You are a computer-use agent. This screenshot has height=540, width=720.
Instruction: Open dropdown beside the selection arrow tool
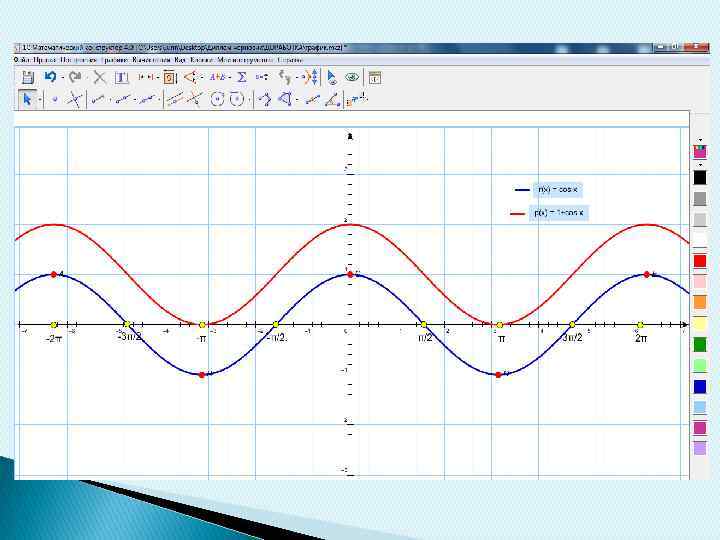point(40,99)
